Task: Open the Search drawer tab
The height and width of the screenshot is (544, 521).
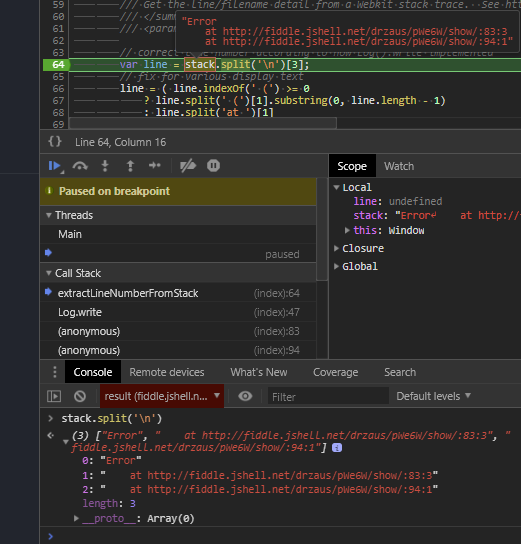Action: tap(400, 372)
